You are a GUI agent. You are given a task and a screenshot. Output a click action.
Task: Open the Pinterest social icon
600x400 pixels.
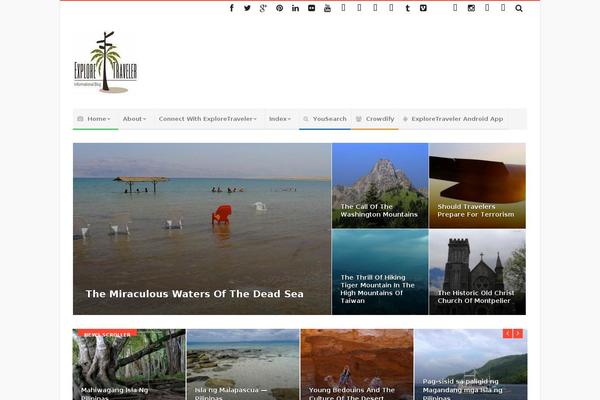(280, 8)
